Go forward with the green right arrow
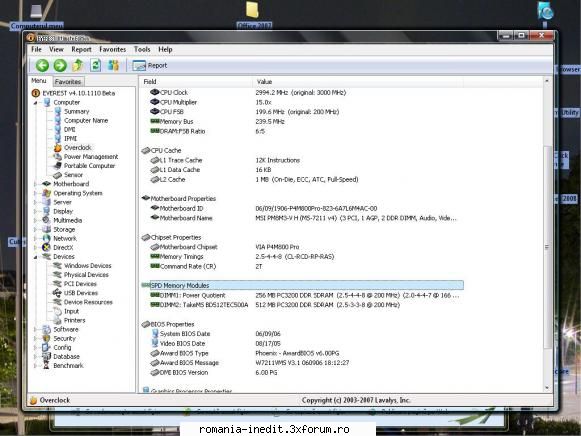This screenshot has height=436, width=581. pos(60,66)
